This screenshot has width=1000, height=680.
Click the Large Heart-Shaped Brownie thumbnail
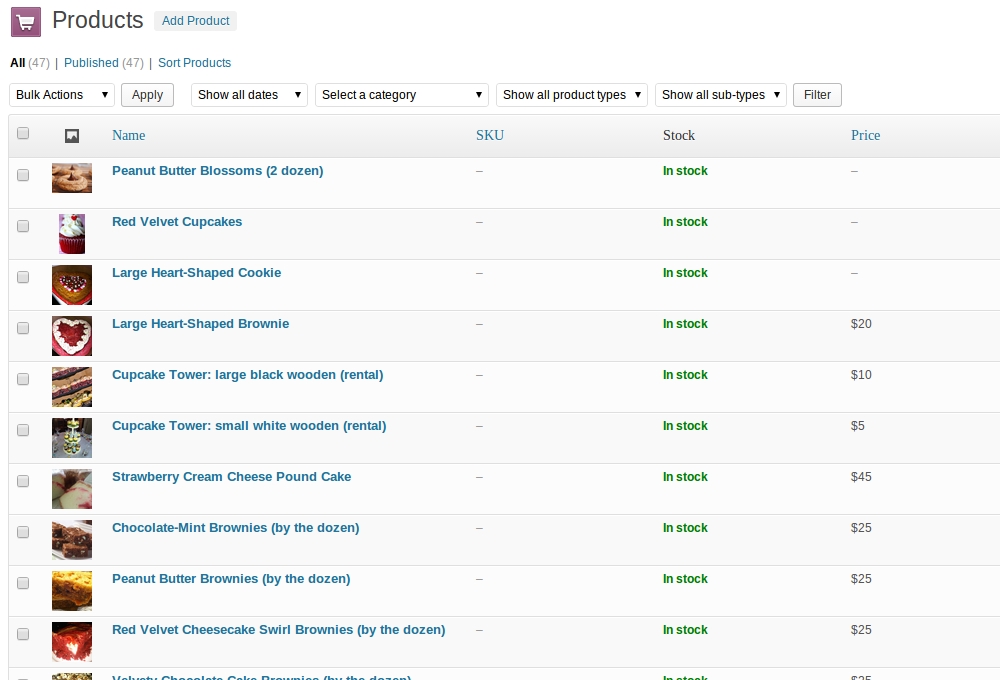pos(72,336)
